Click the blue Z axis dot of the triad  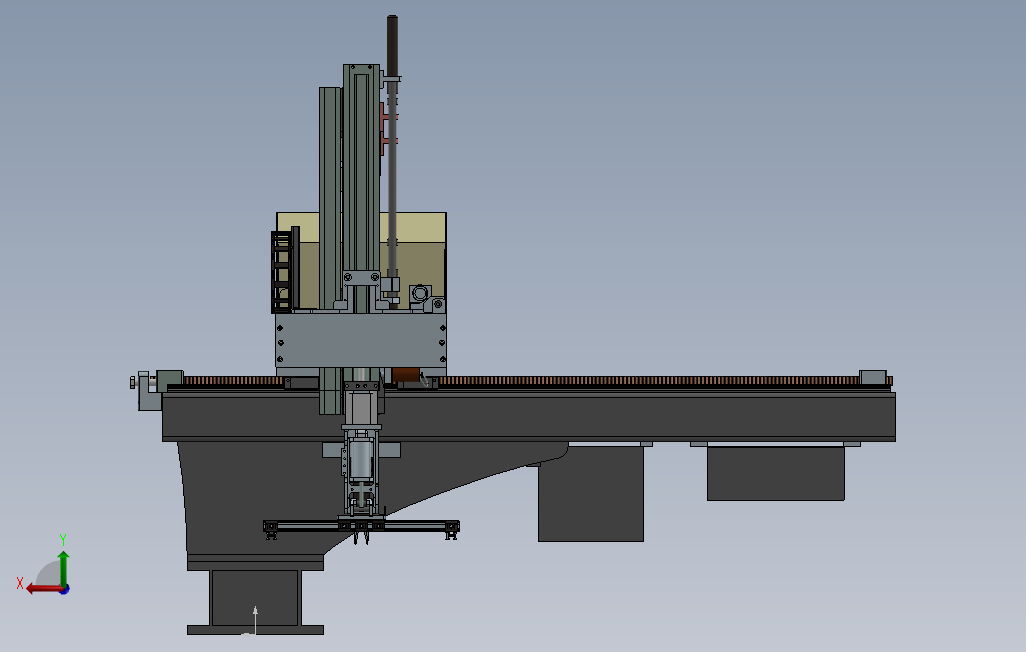(x=65, y=590)
